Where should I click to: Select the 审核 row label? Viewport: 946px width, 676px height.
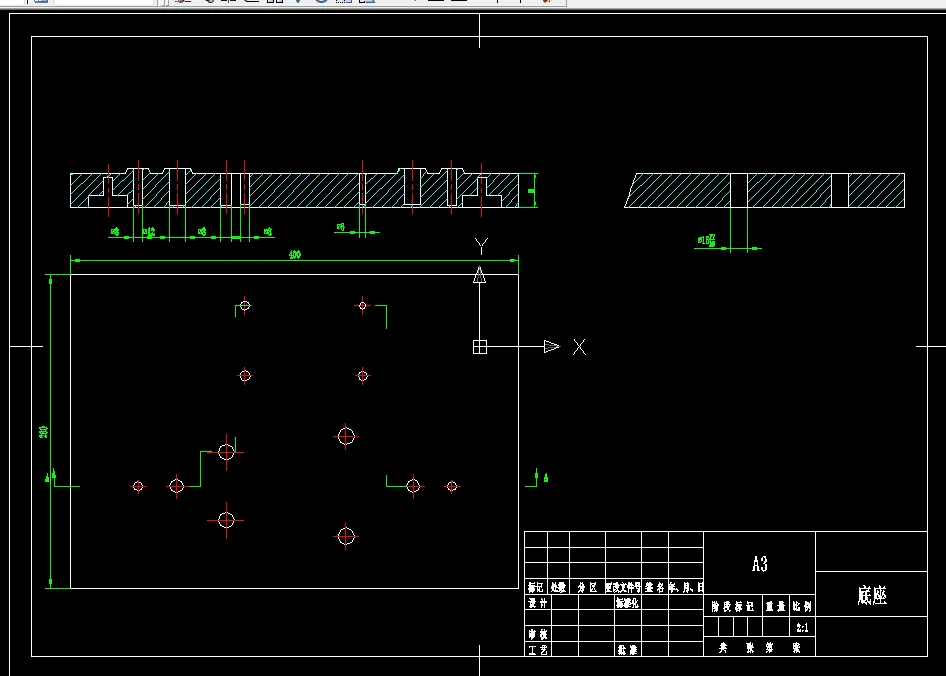click(538, 634)
